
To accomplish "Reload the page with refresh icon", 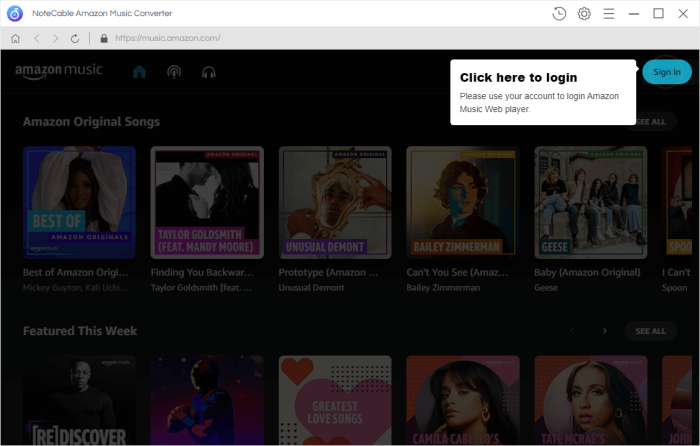I will point(75,38).
